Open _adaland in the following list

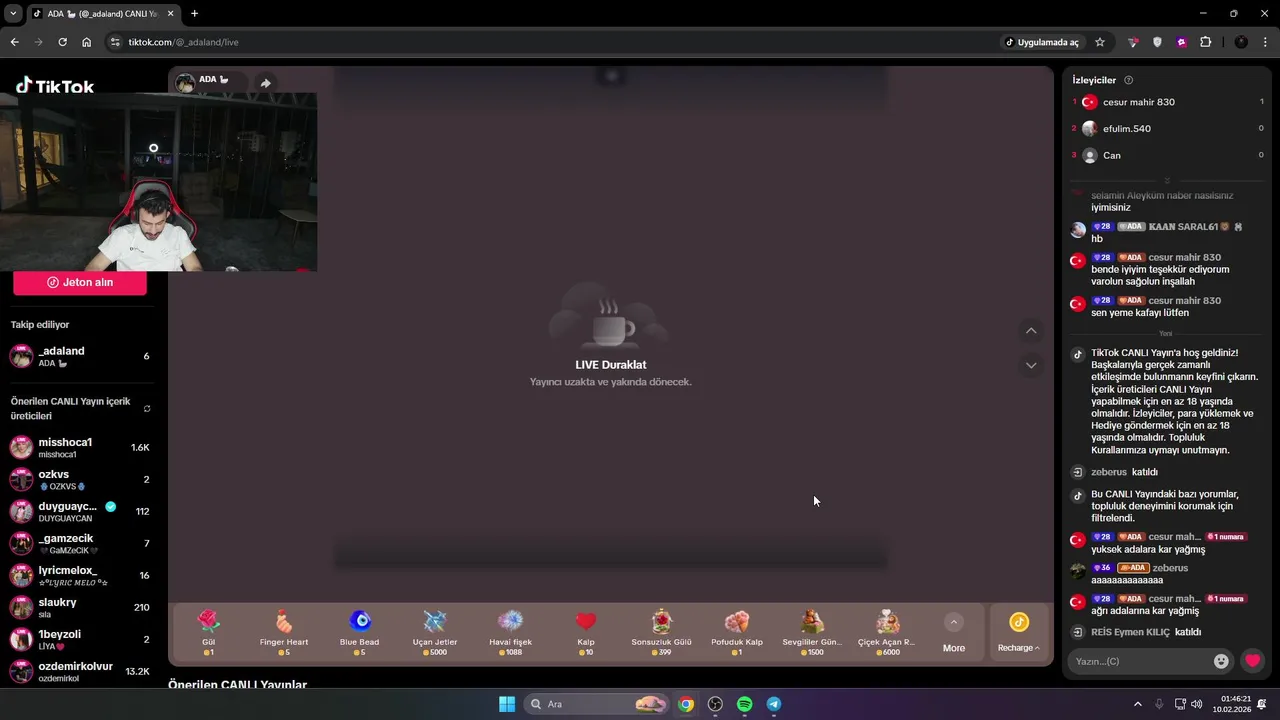[x=80, y=356]
